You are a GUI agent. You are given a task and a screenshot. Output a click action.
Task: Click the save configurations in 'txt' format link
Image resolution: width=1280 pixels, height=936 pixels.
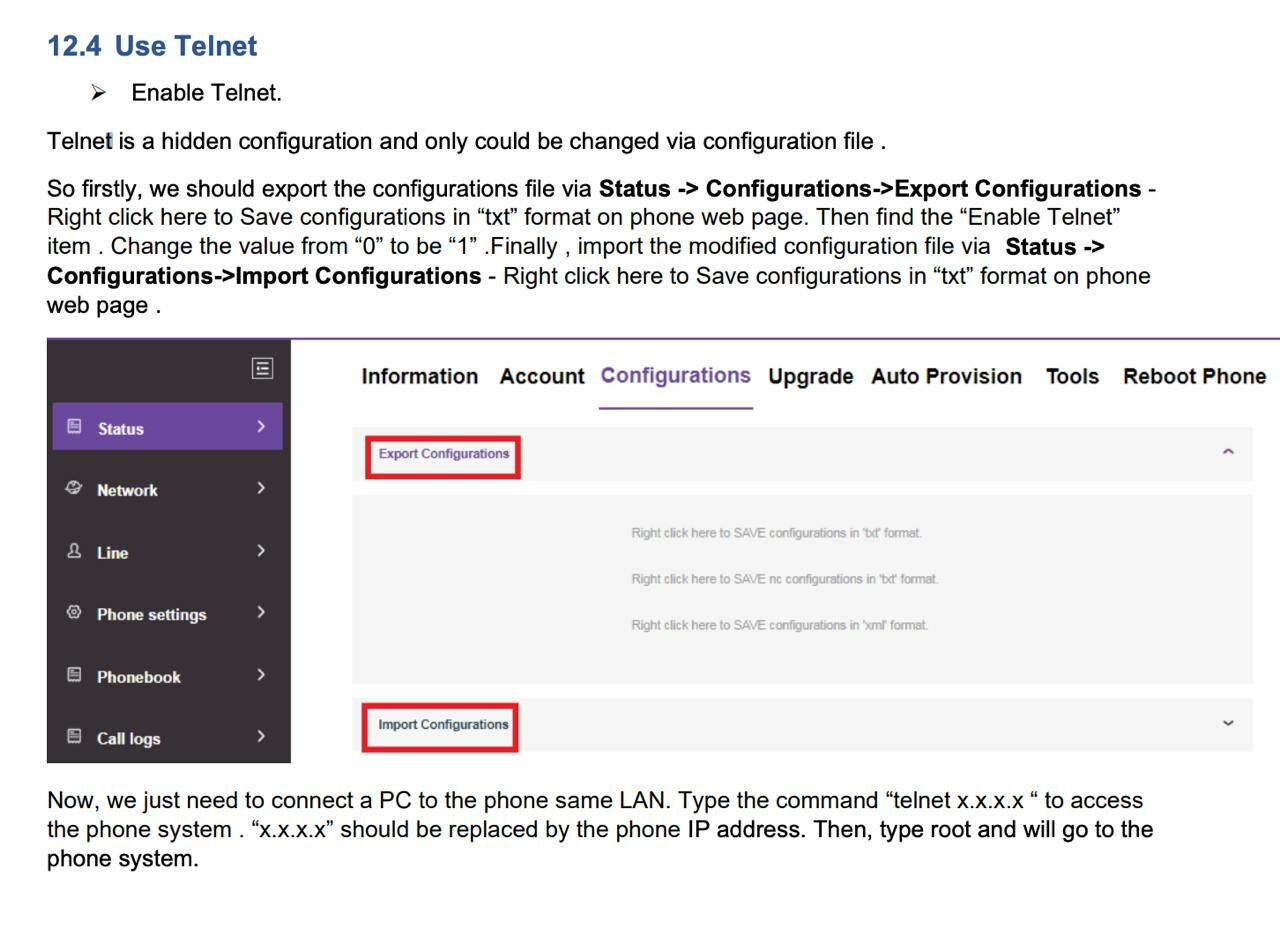tap(779, 532)
